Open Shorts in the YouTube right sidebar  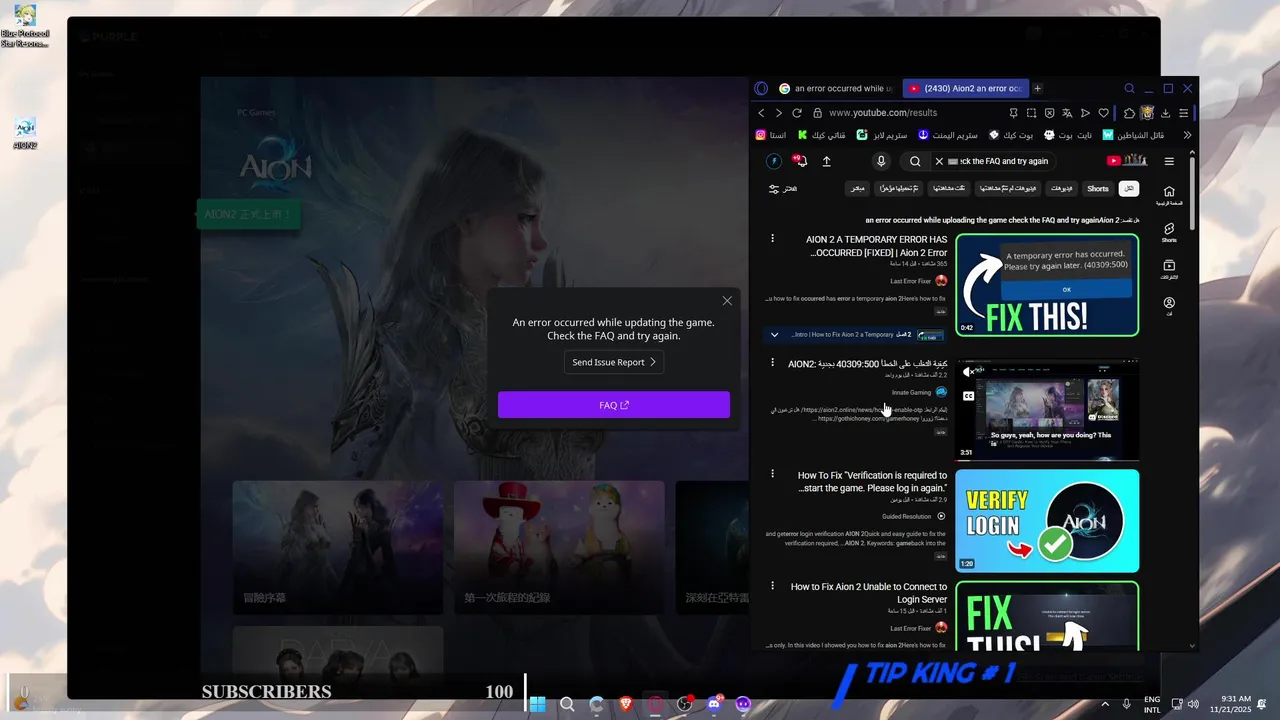[x=1169, y=233]
